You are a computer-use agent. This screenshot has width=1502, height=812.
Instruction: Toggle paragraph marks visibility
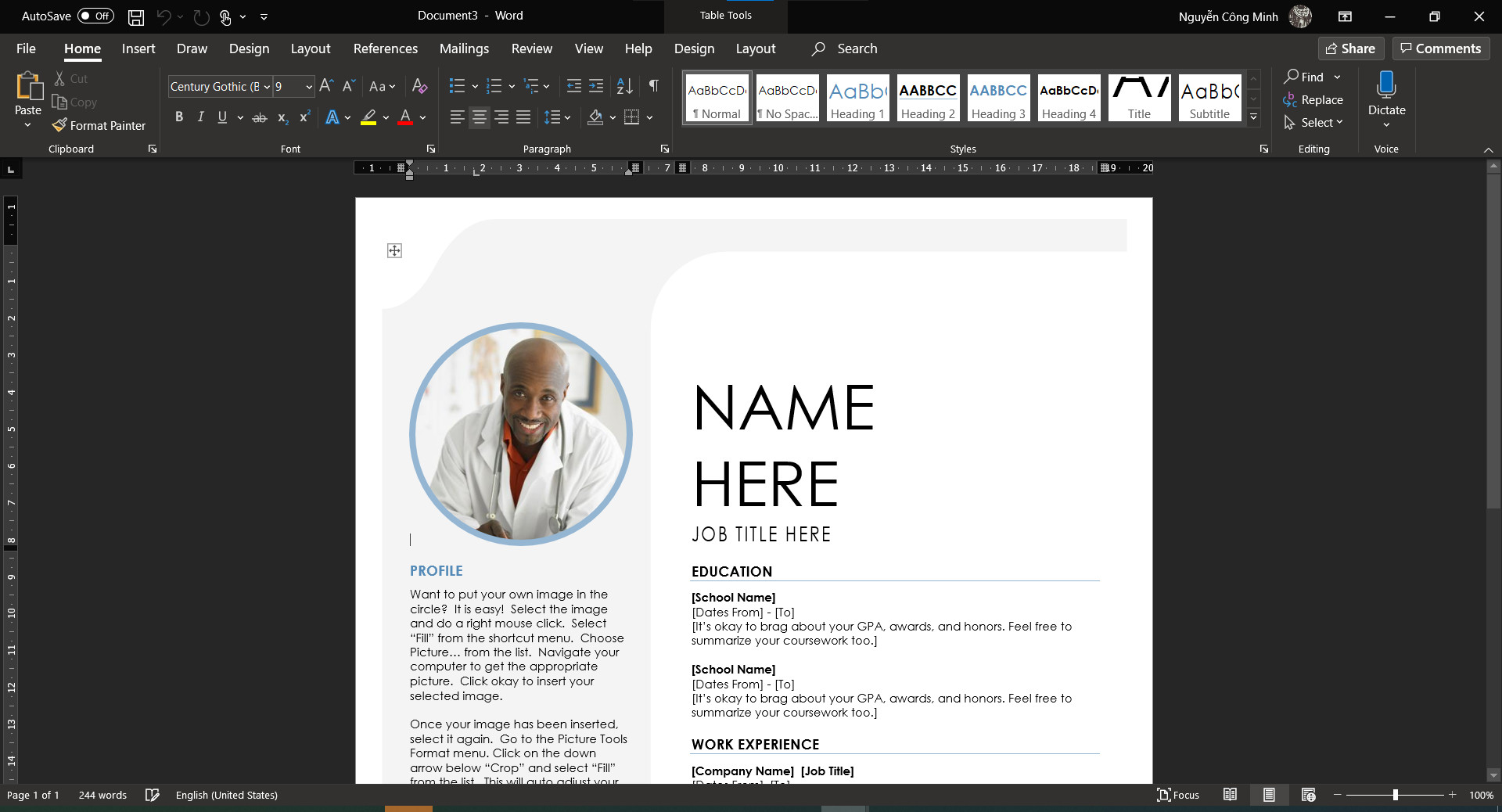point(654,86)
